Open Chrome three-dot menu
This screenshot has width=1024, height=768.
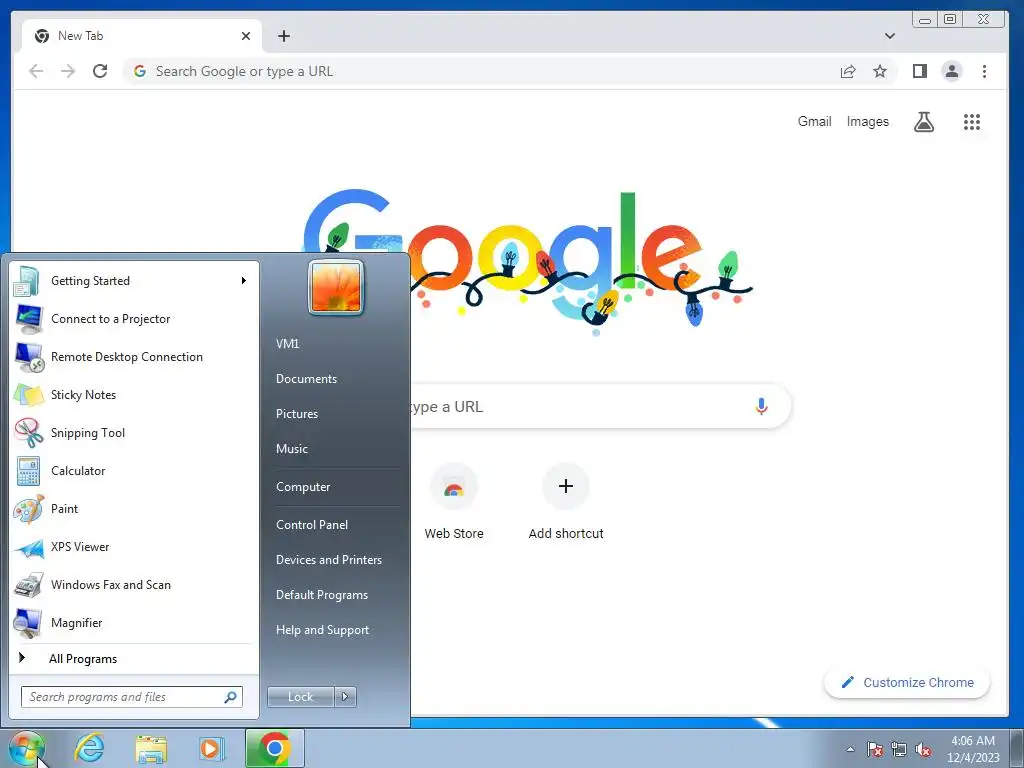point(984,71)
